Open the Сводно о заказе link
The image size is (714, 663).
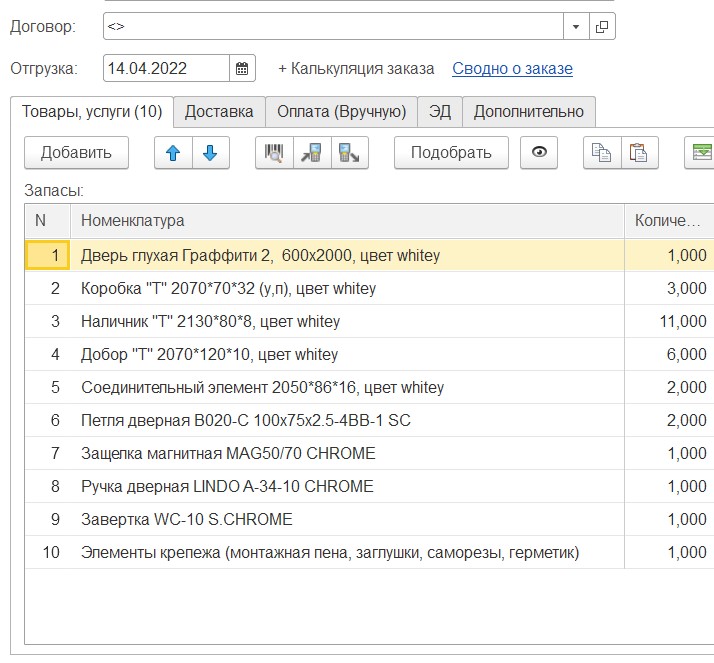[512, 69]
